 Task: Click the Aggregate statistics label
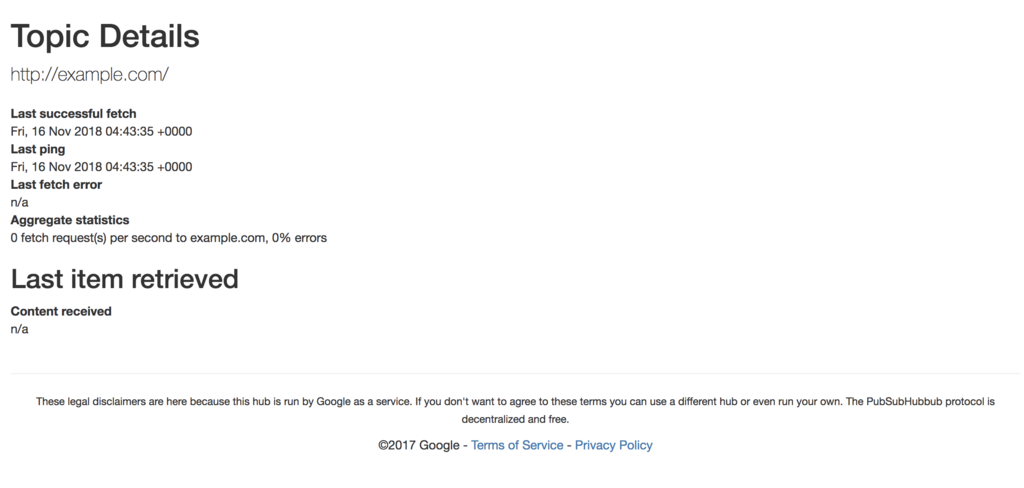70,220
